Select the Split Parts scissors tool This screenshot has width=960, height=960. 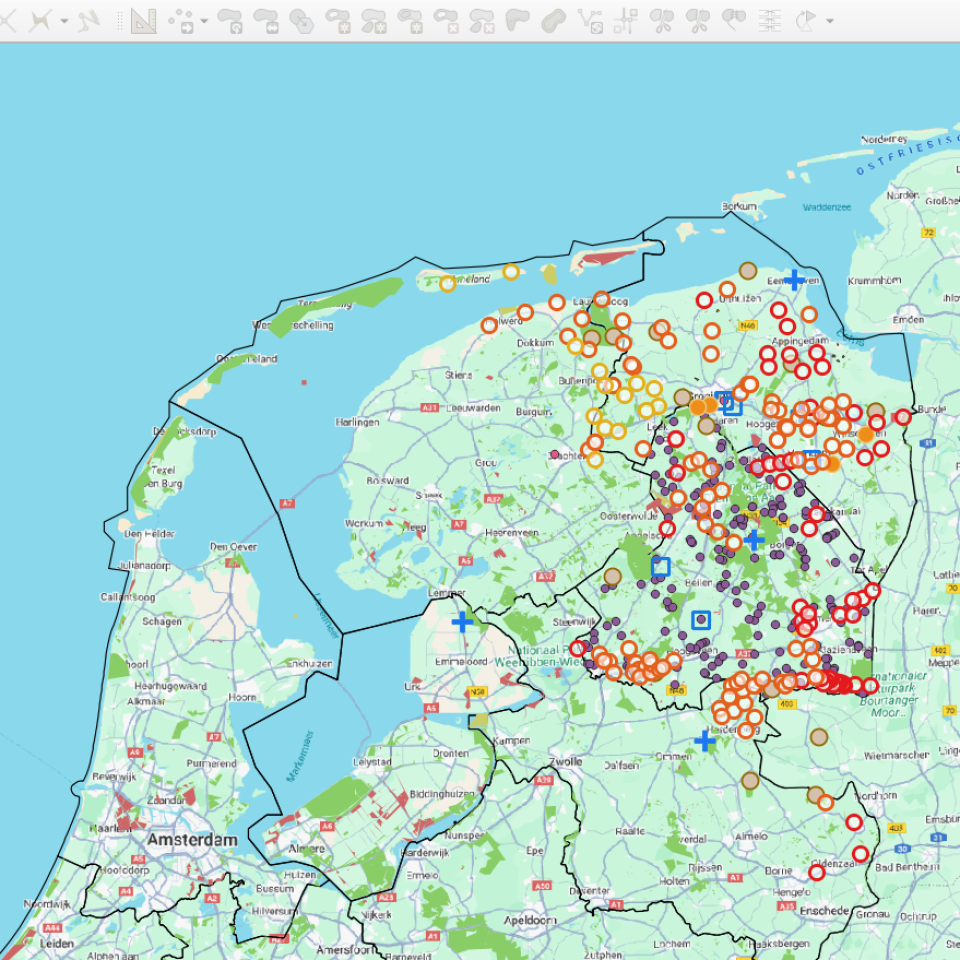(698, 20)
